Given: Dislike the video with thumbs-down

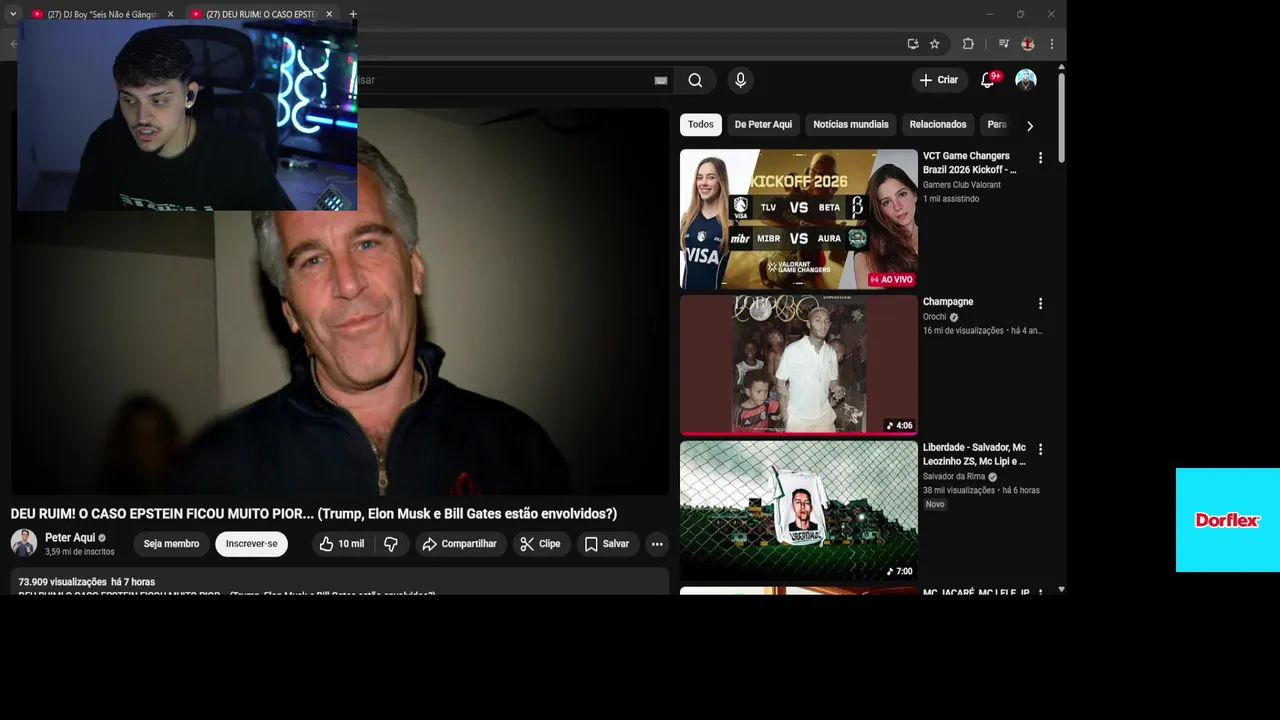Looking at the screenshot, I should [x=391, y=544].
